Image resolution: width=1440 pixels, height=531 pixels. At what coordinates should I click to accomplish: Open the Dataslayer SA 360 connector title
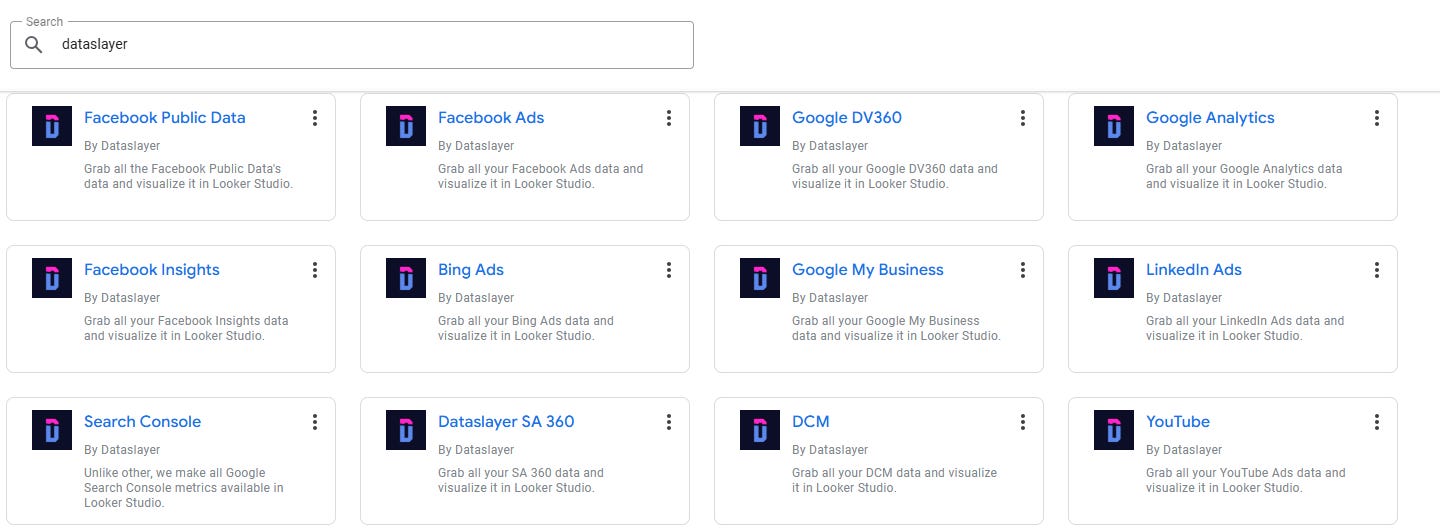coord(506,422)
